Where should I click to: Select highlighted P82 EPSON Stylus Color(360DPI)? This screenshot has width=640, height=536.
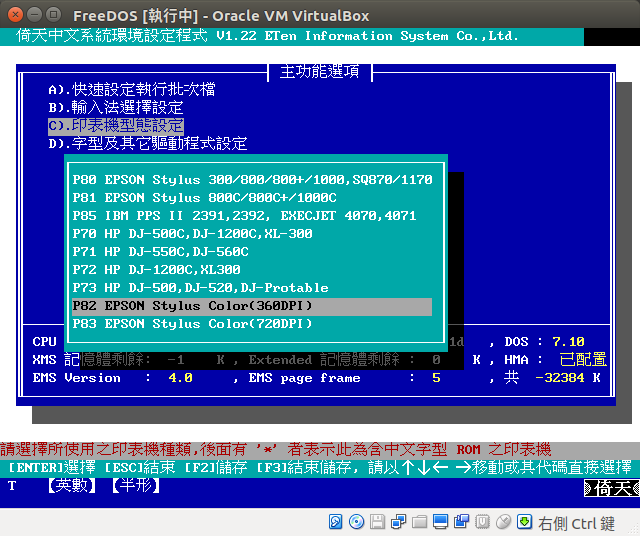click(x=252, y=307)
